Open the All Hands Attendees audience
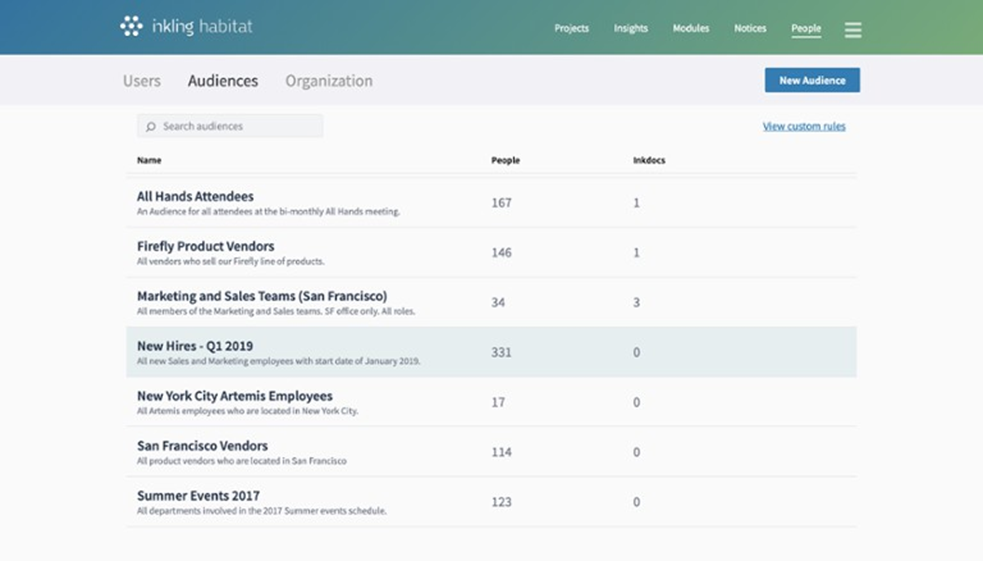983x561 pixels. point(195,197)
